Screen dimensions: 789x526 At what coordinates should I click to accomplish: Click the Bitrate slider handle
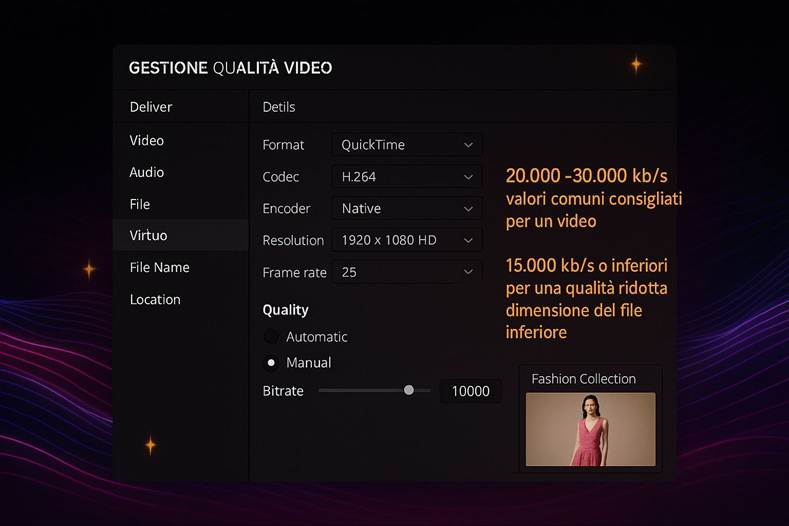(x=409, y=390)
